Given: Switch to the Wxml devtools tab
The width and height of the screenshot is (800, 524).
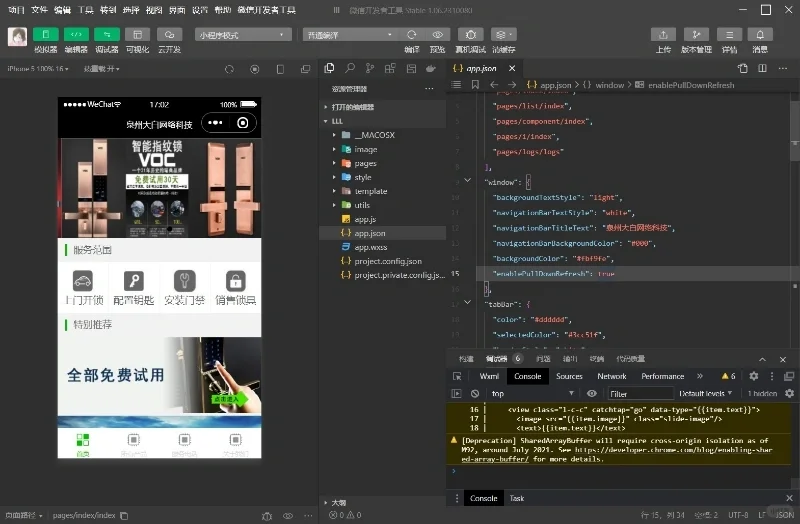Looking at the screenshot, I should 489,377.
